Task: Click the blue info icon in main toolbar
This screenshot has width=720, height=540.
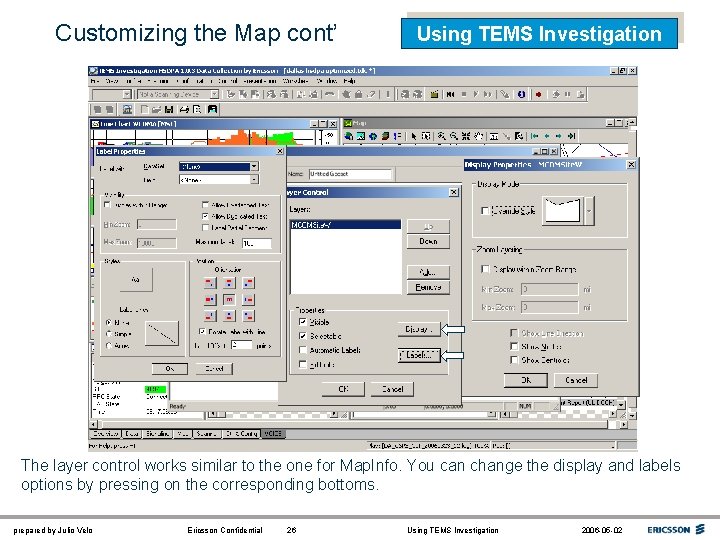Action: coord(521,94)
